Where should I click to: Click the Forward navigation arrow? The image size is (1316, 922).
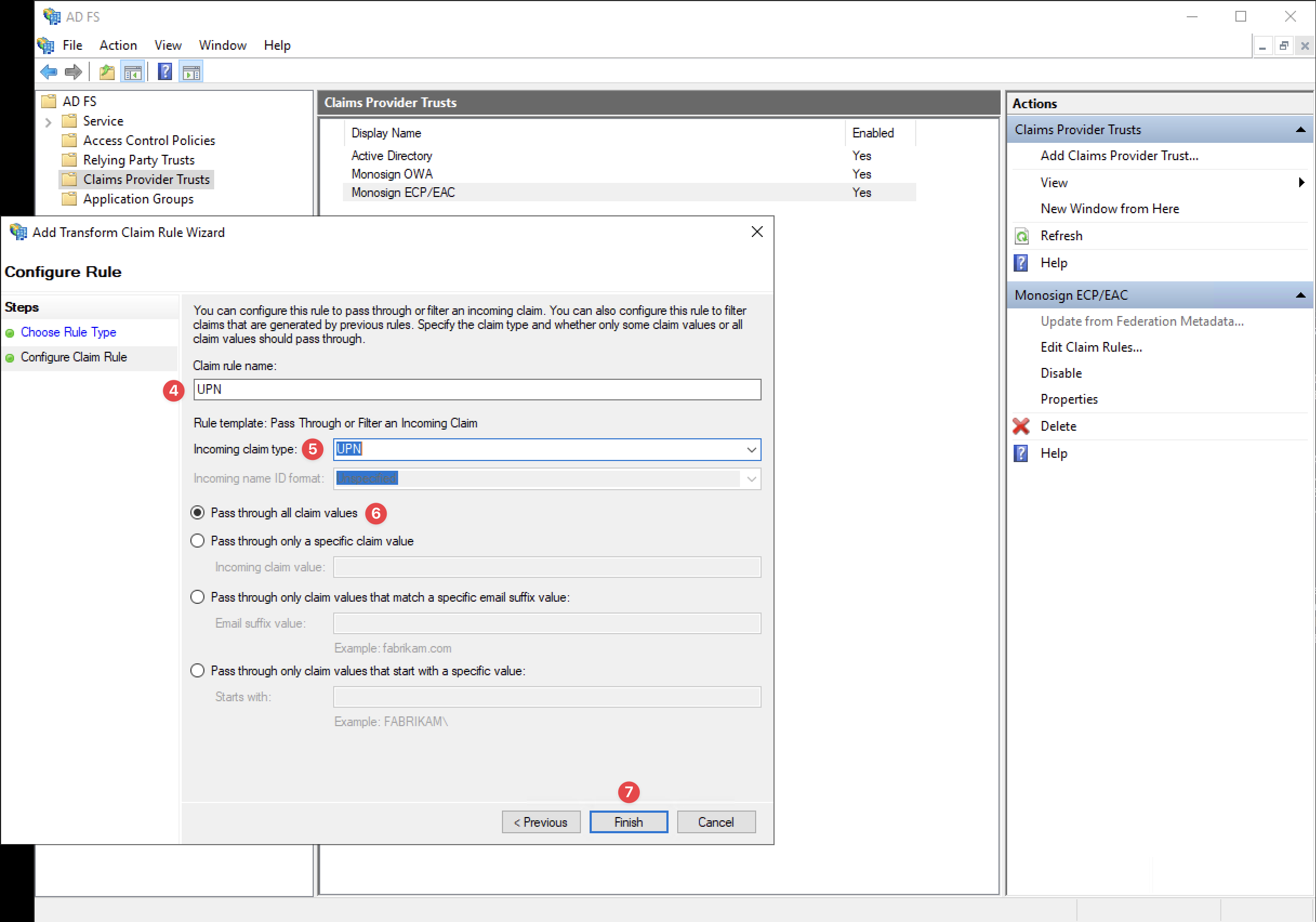point(74,71)
